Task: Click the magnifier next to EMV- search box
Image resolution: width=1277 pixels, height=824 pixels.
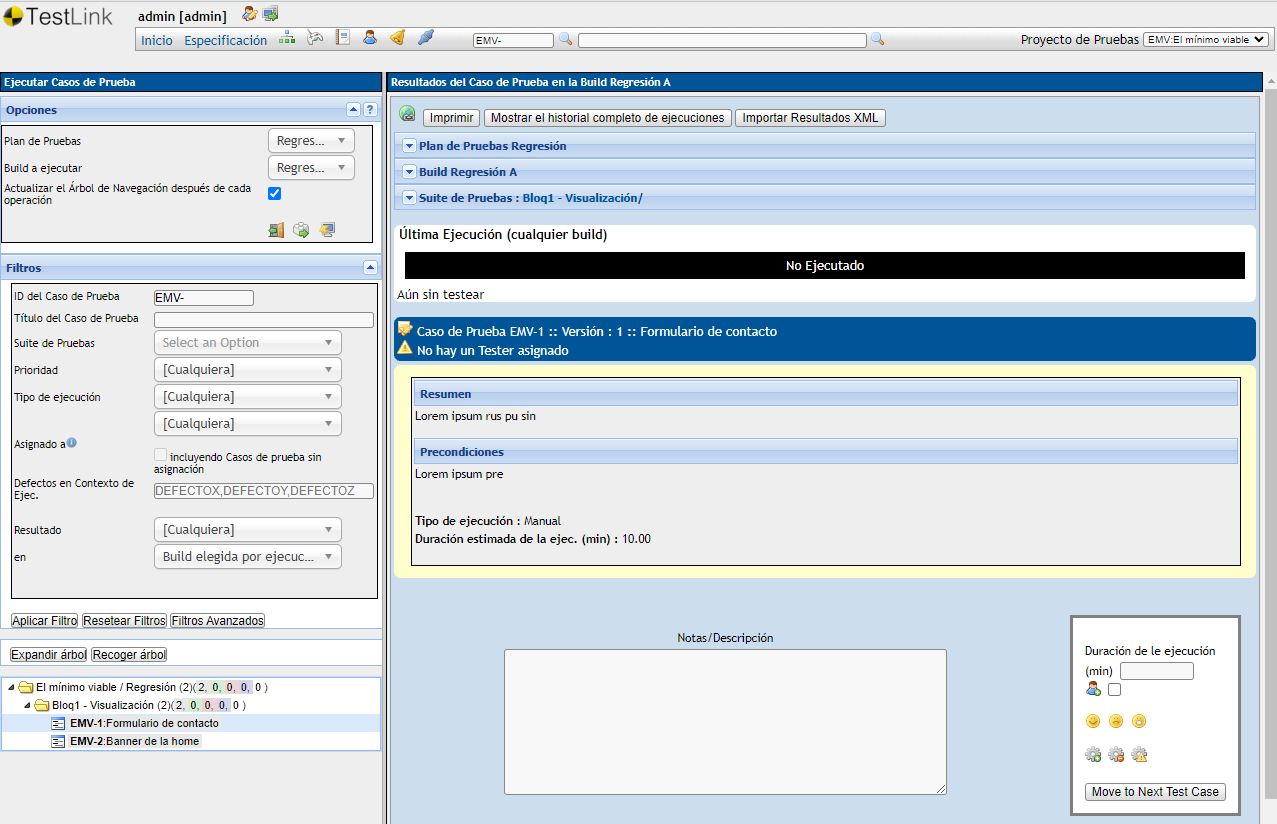Action: coord(565,40)
